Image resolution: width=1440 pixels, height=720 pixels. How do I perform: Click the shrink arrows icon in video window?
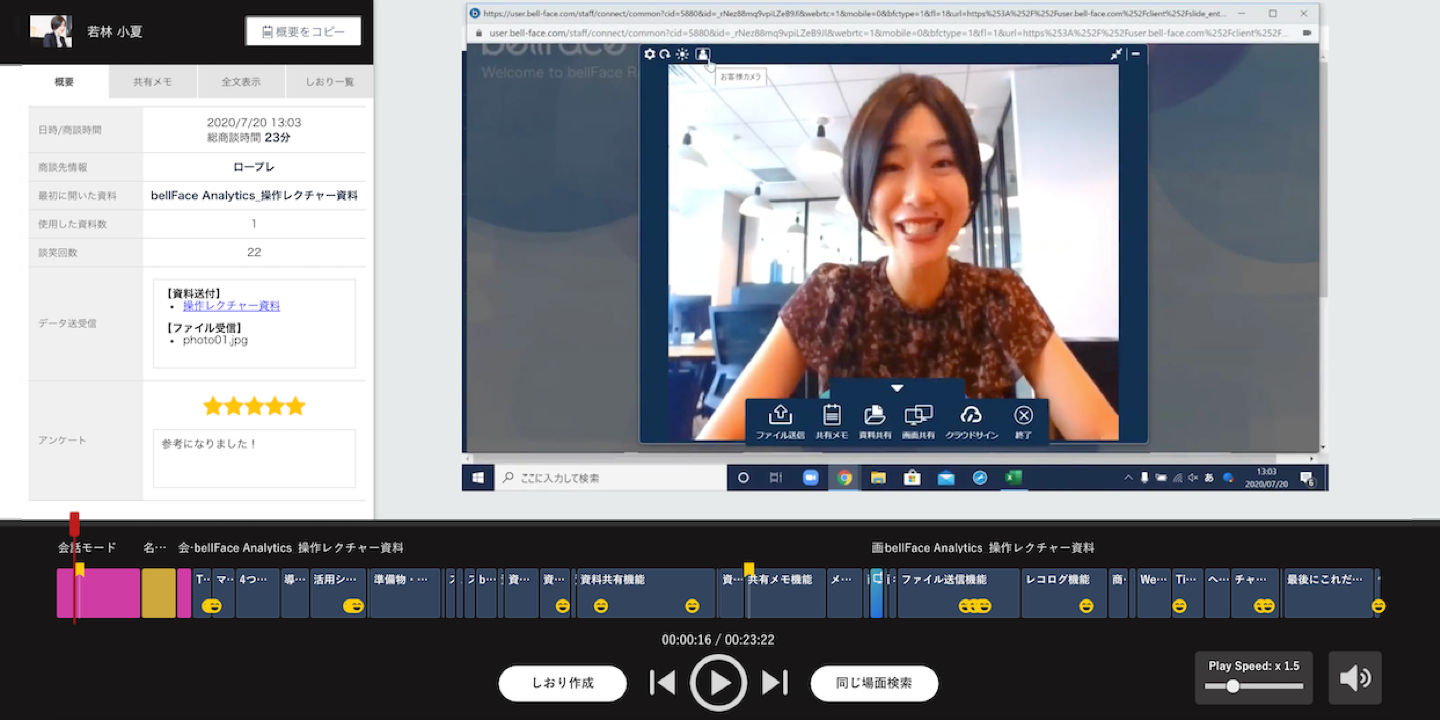(x=1116, y=54)
